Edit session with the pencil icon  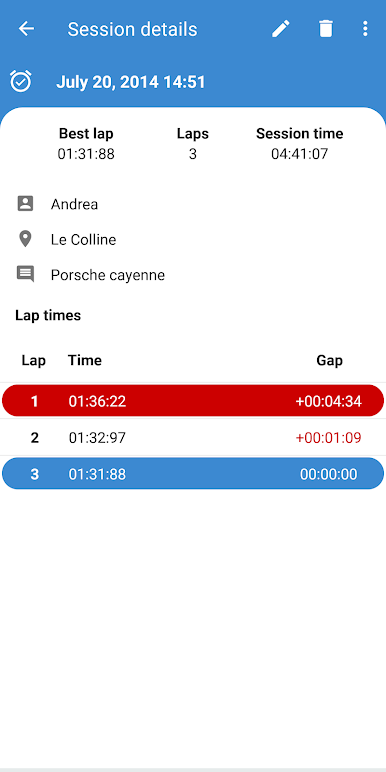click(281, 29)
